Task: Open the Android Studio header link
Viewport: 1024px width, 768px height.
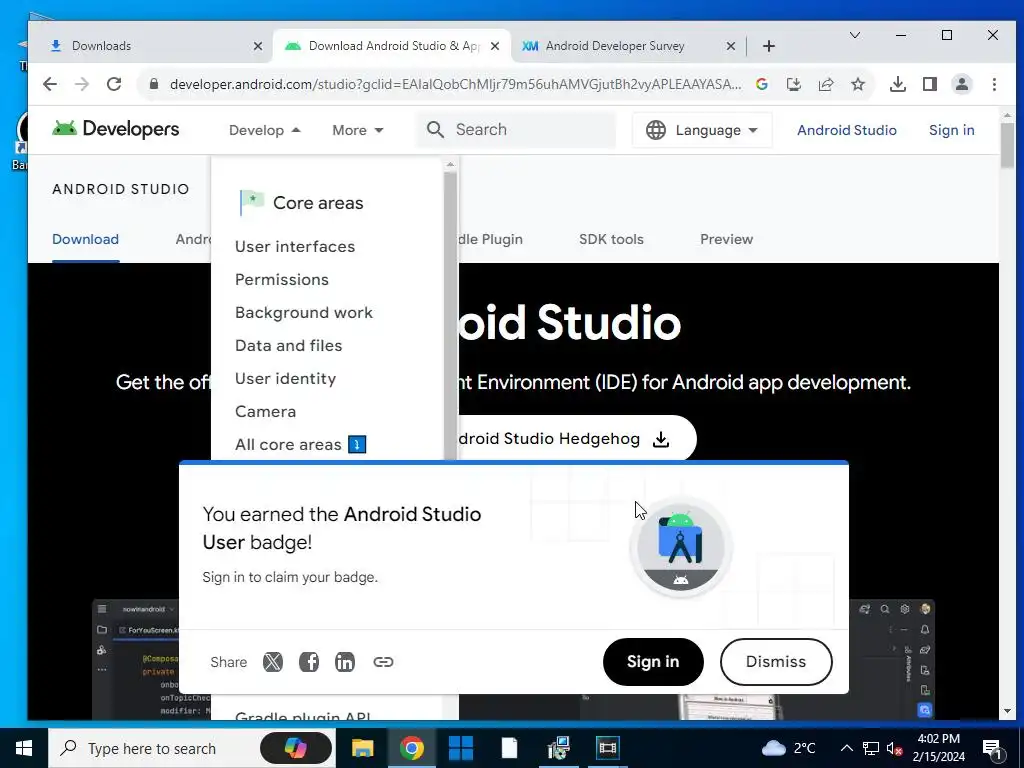Action: point(846,130)
